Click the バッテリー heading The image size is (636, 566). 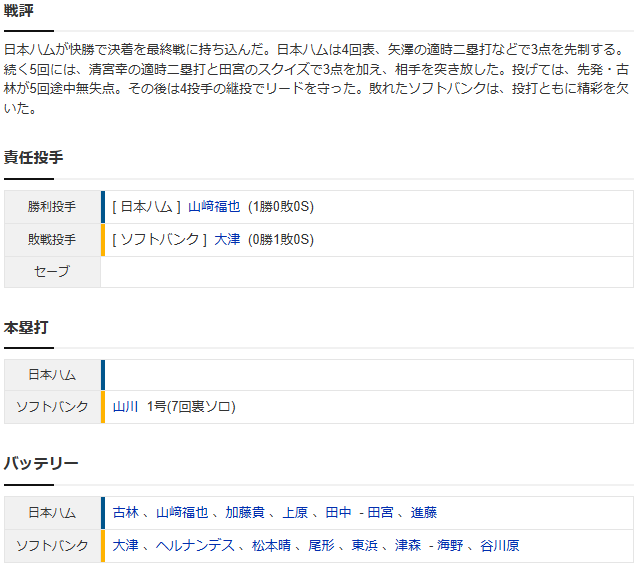(41, 463)
